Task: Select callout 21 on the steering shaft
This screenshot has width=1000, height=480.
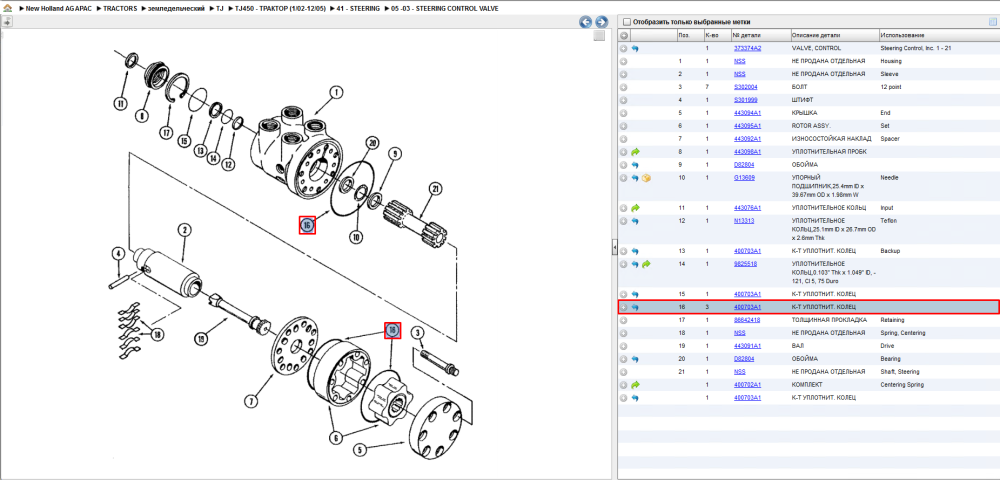Action: click(436, 189)
